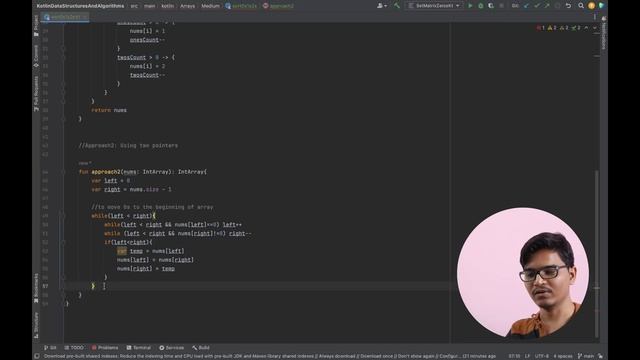Click the lock read-only toggle in status bar
The height and width of the screenshot is (360, 640).
click(x=600, y=356)
